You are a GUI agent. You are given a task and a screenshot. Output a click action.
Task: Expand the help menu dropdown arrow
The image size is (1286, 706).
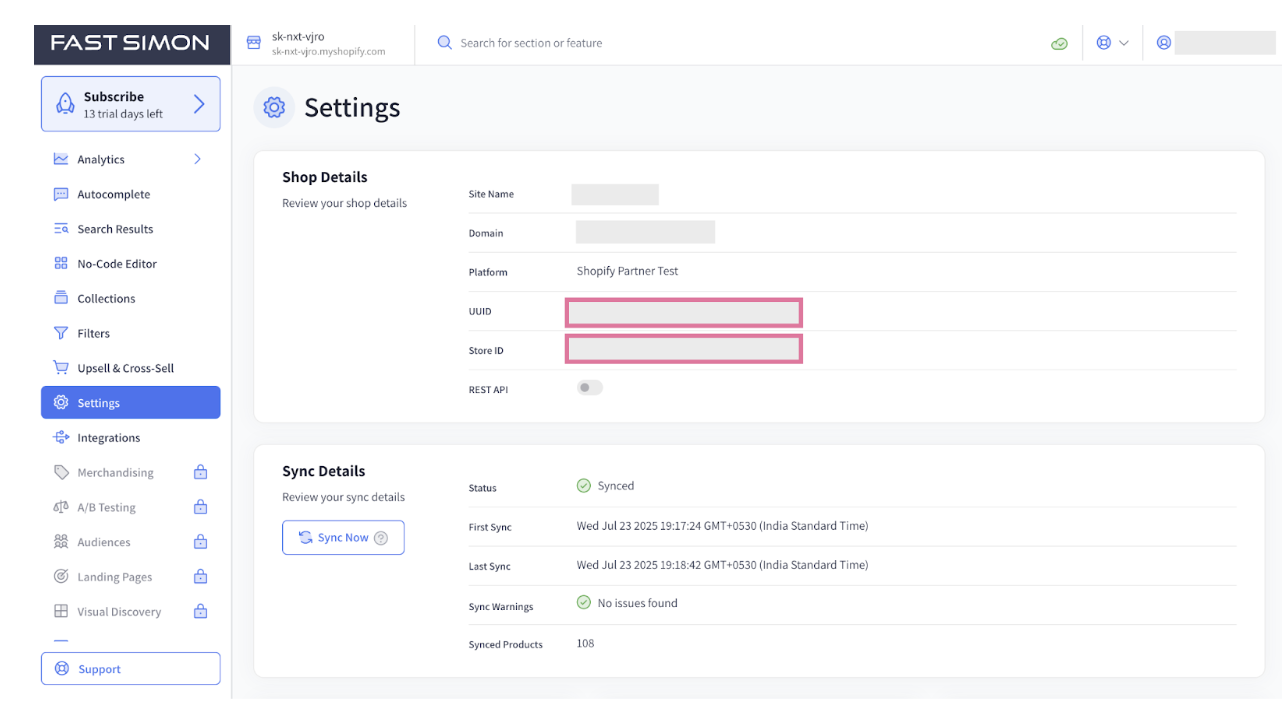click(1124, 43)
